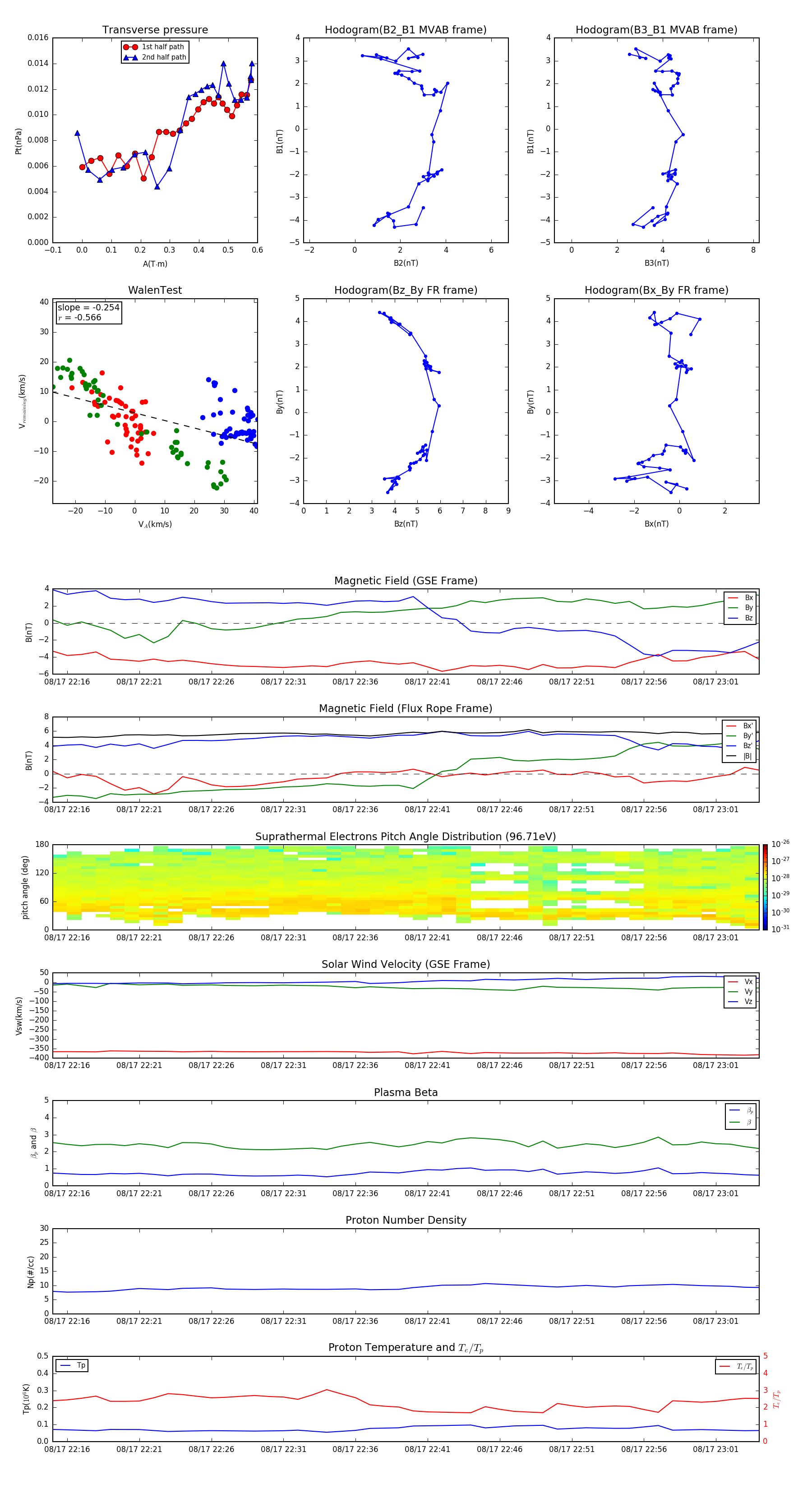Click the 'Bx' entry in GSE legend

click(740, 598)
